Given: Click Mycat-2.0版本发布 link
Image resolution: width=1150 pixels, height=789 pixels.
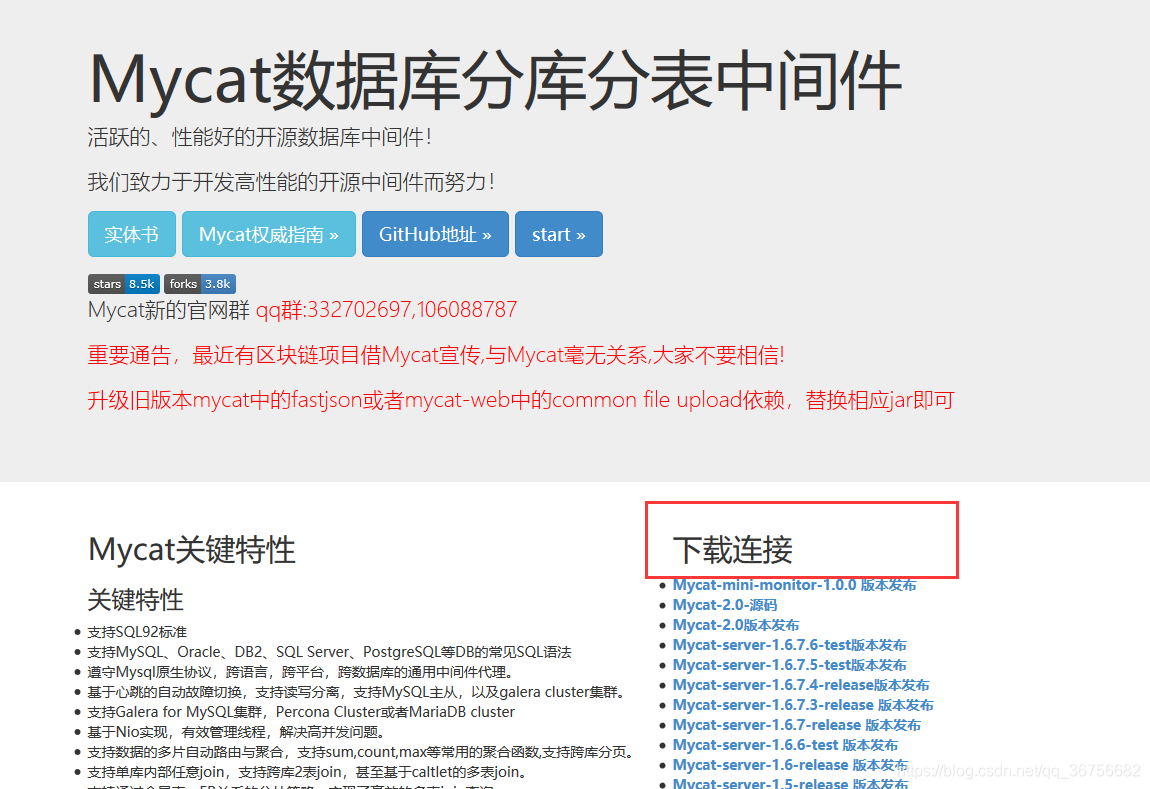Looking at the screenshot, I should (737, 624).
